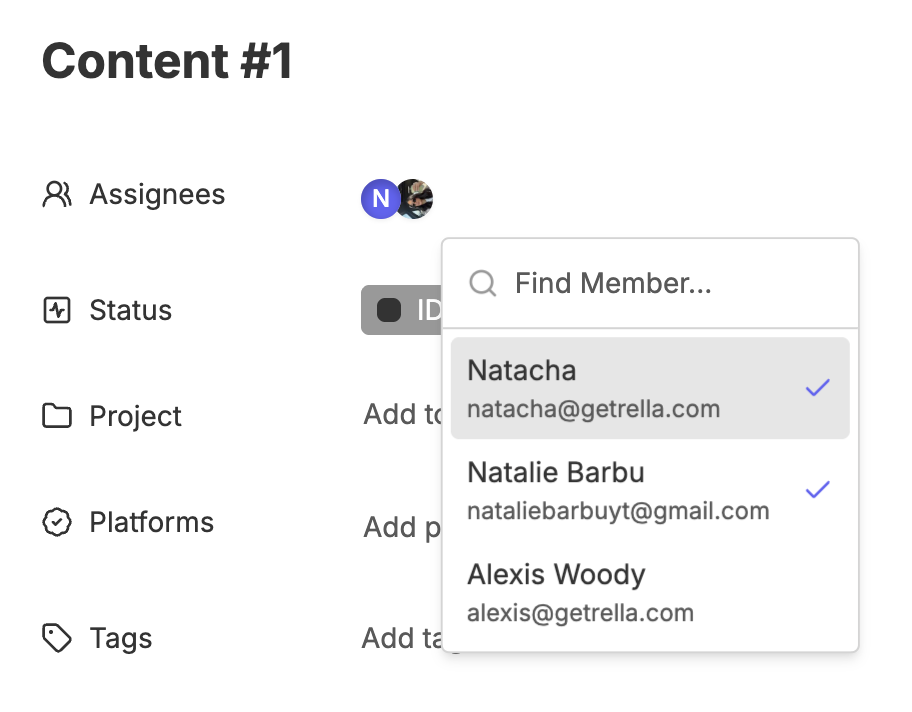This screenshot has height=712, width=912.
Task: Click the magnifier search icon
Action: [483, 283]
